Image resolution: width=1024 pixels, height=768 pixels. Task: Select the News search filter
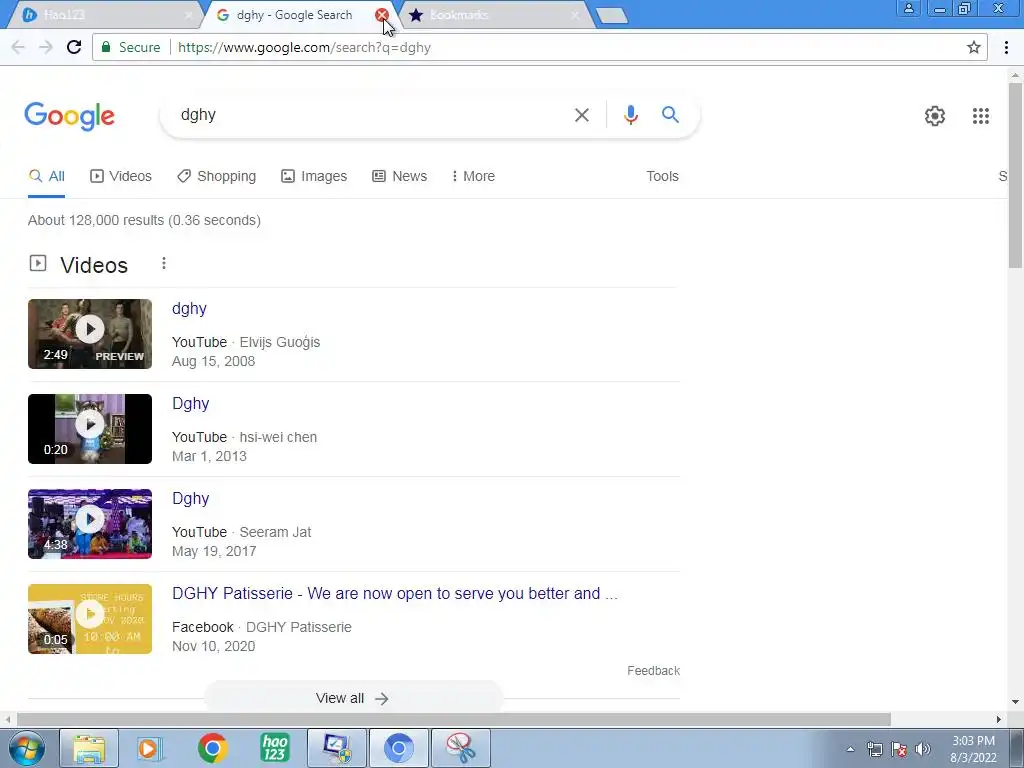click(x=400, y=176)
